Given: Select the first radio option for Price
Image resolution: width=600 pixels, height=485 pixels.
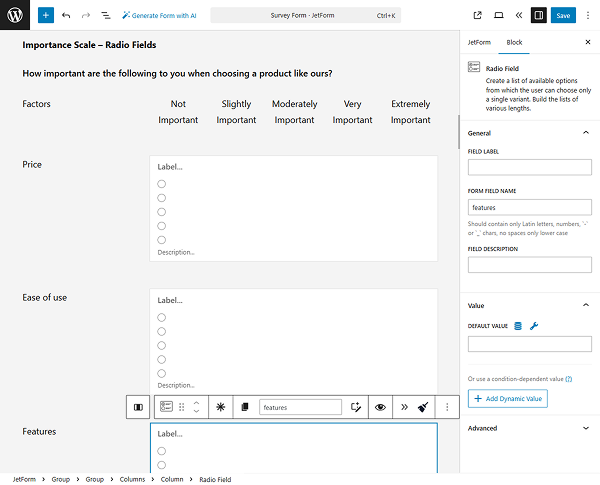Looking at the screenshot, I should [x=161, y=184].
